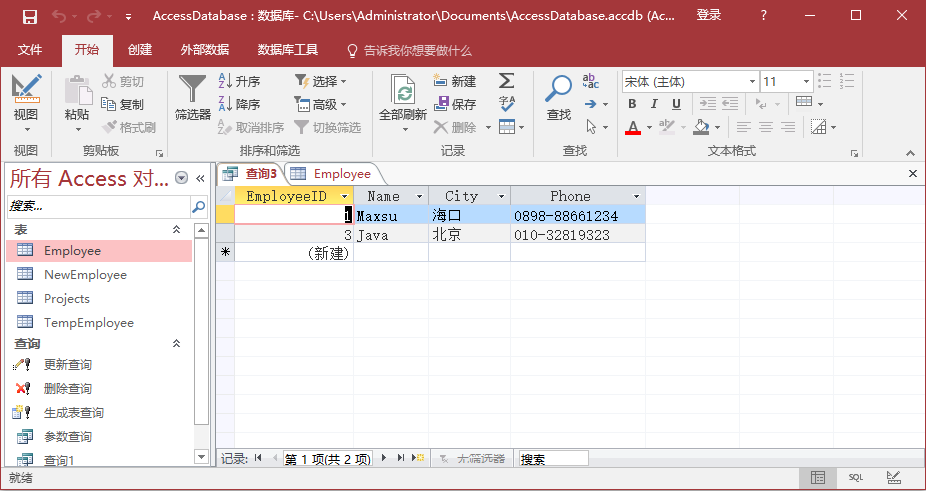Open the font size dropdown

[805, 81]
